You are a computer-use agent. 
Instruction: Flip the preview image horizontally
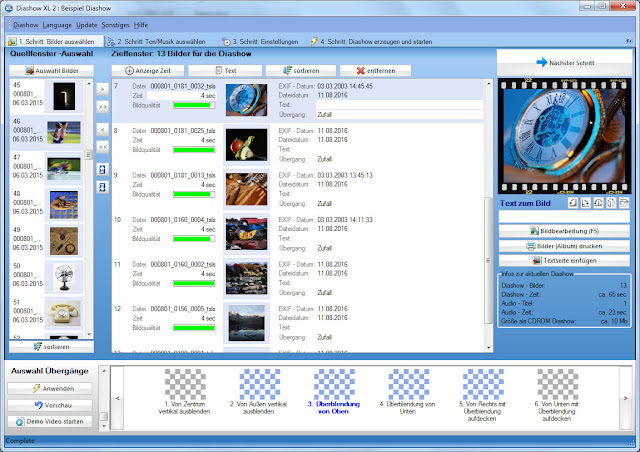coord(611,203)
